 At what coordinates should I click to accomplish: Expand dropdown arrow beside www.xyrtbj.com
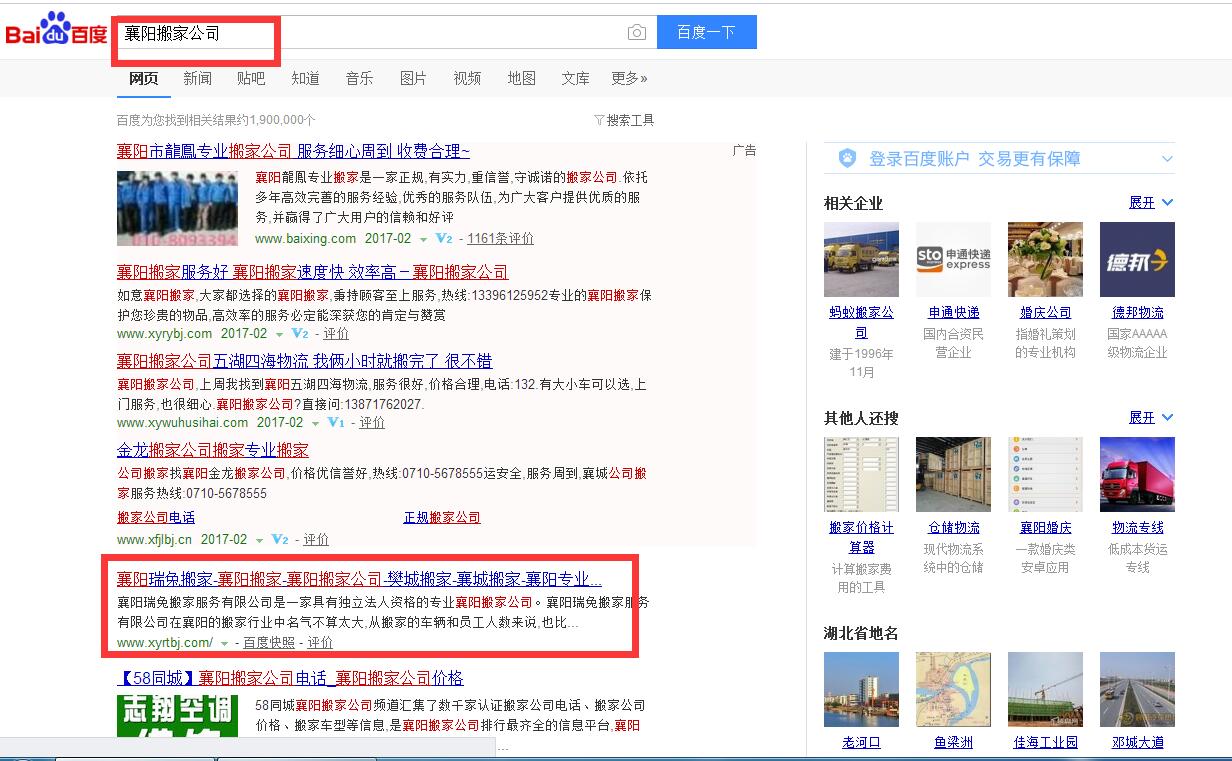tap(225, 644)
